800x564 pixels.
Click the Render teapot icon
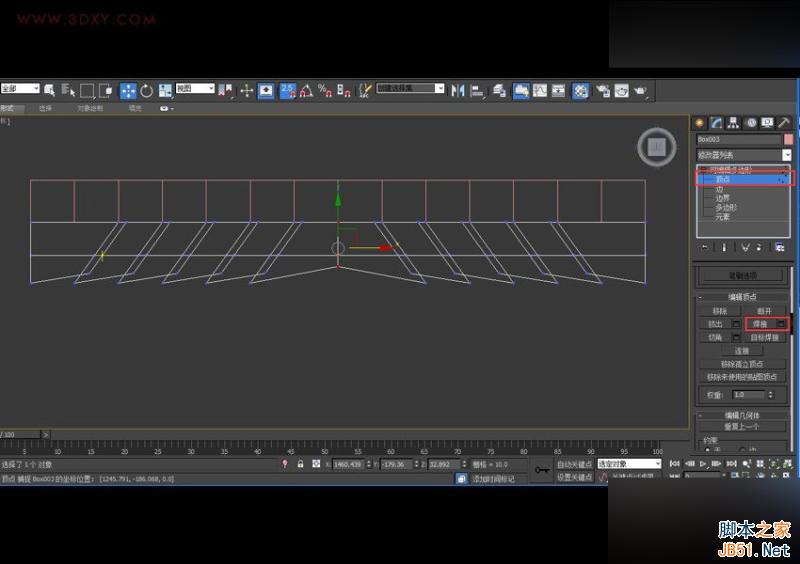click(x=640, y=90)
